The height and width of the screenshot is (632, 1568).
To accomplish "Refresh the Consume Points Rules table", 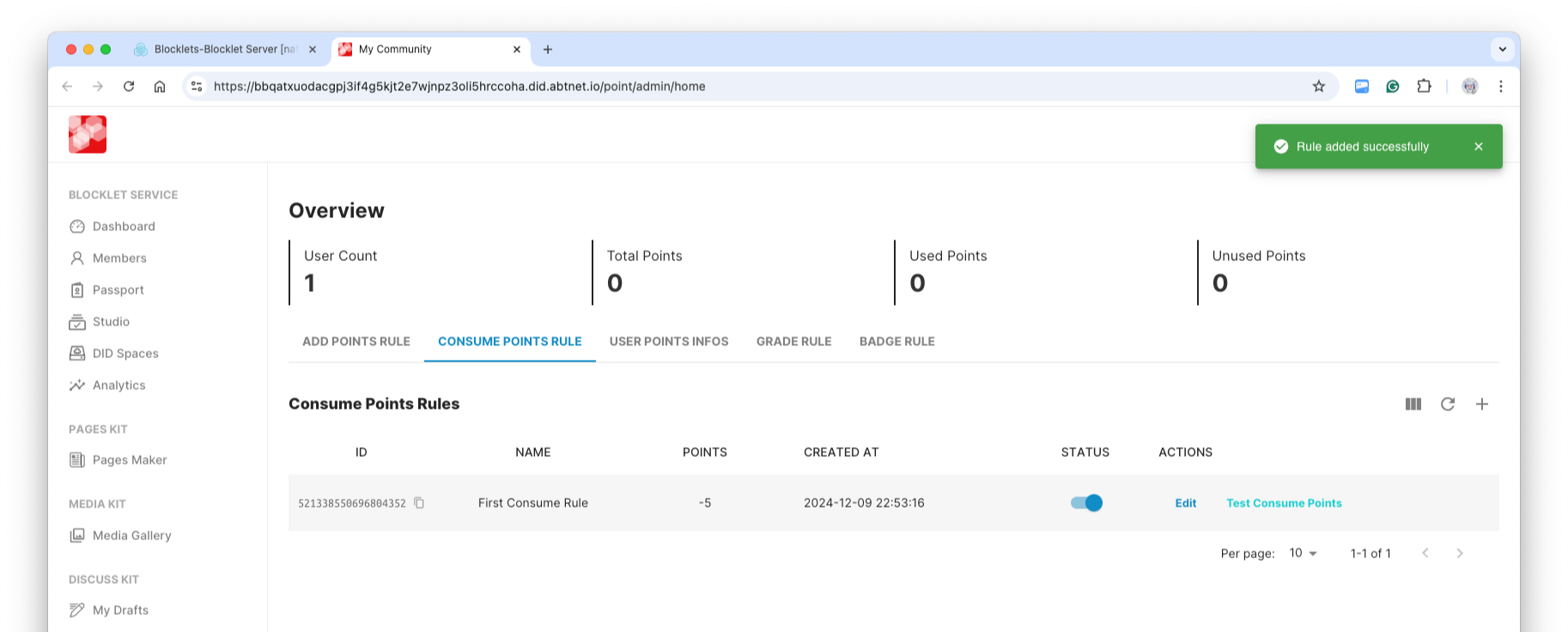I will 1448,404.
